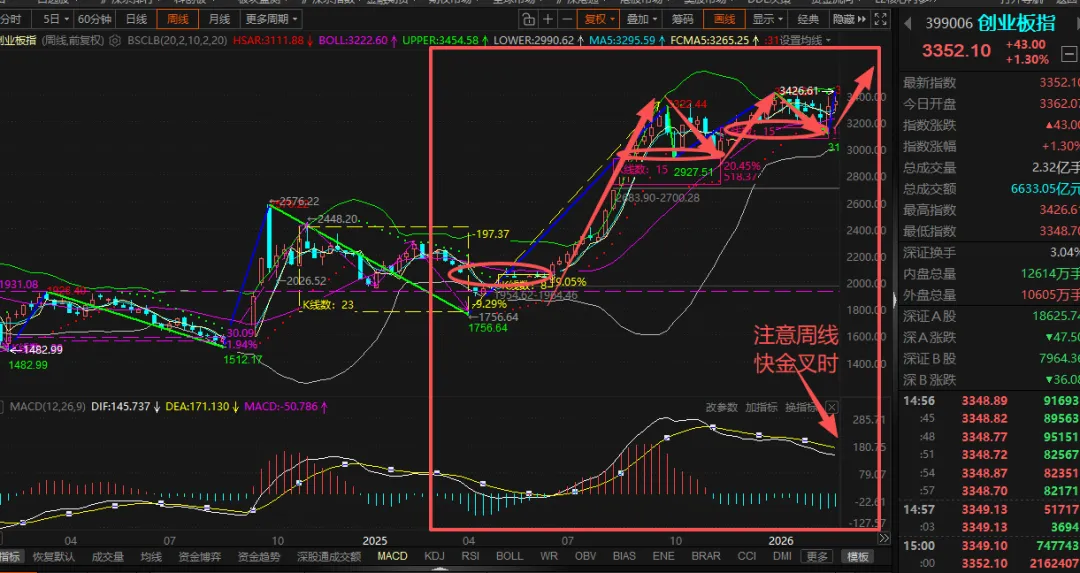The image size is (1080, 573).
Task: Click the 创业板指 index name
Action: coord(1017,24)
